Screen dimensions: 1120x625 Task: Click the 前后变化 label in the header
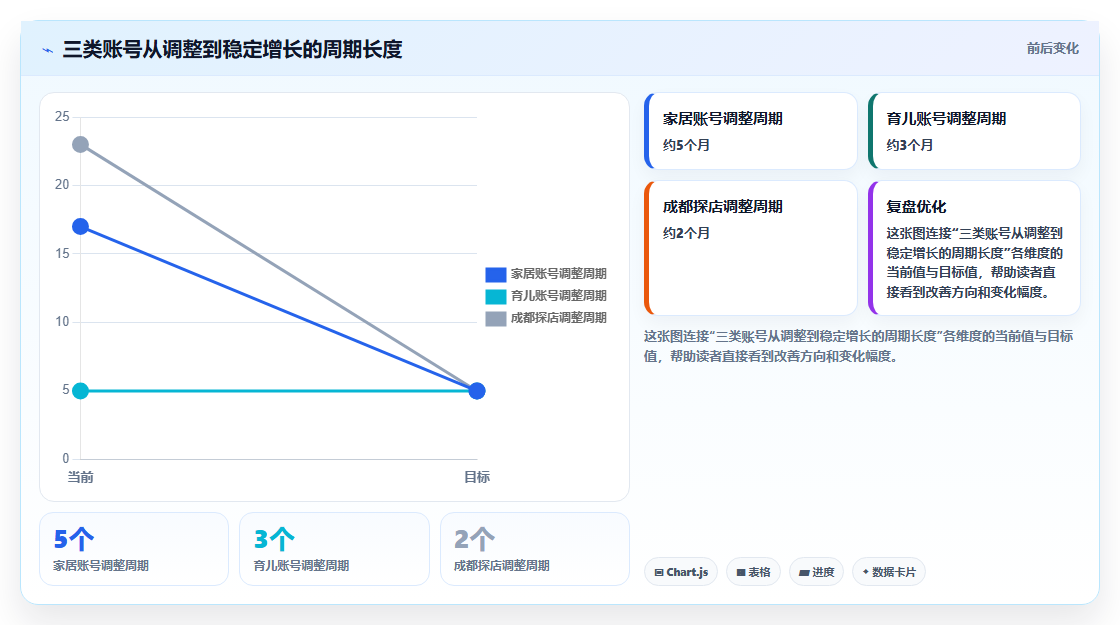click(x=1052, y=49)
